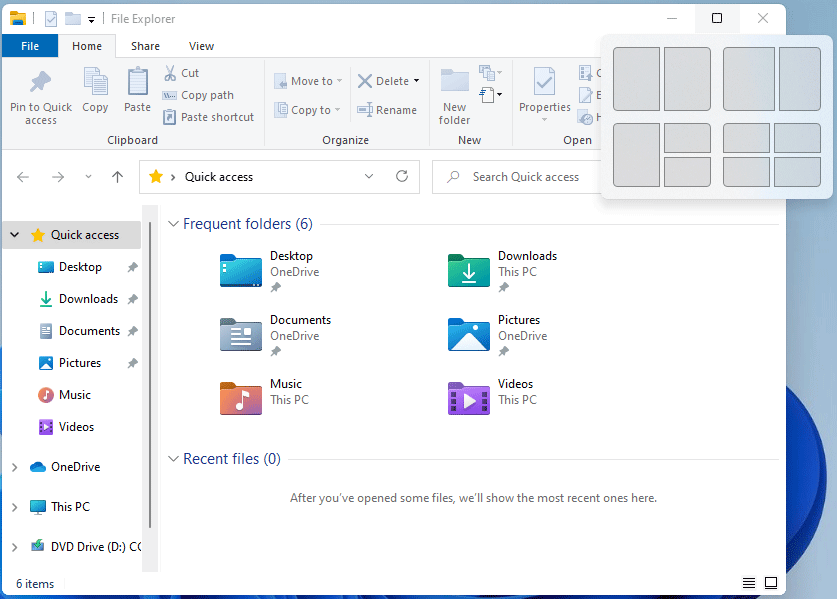Image resolution: width=837 pixels, height=599 pixels.
Task: Unpin Downloads from Quick access
Action: pyautogui.click(x=131, y=298)
